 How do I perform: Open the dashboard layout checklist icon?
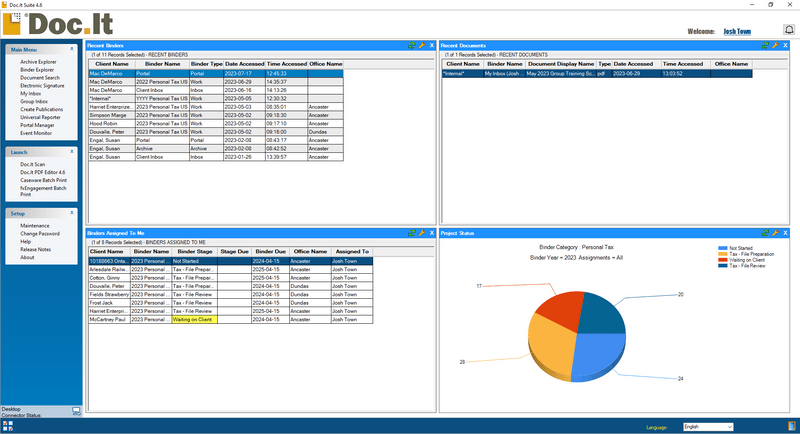click(x=8, y=426)
